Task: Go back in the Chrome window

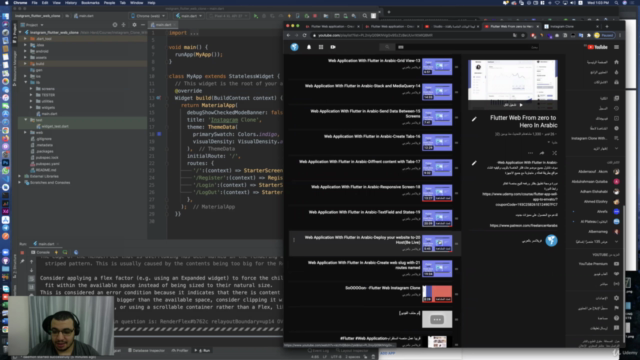Action: (x=289, y=36)
